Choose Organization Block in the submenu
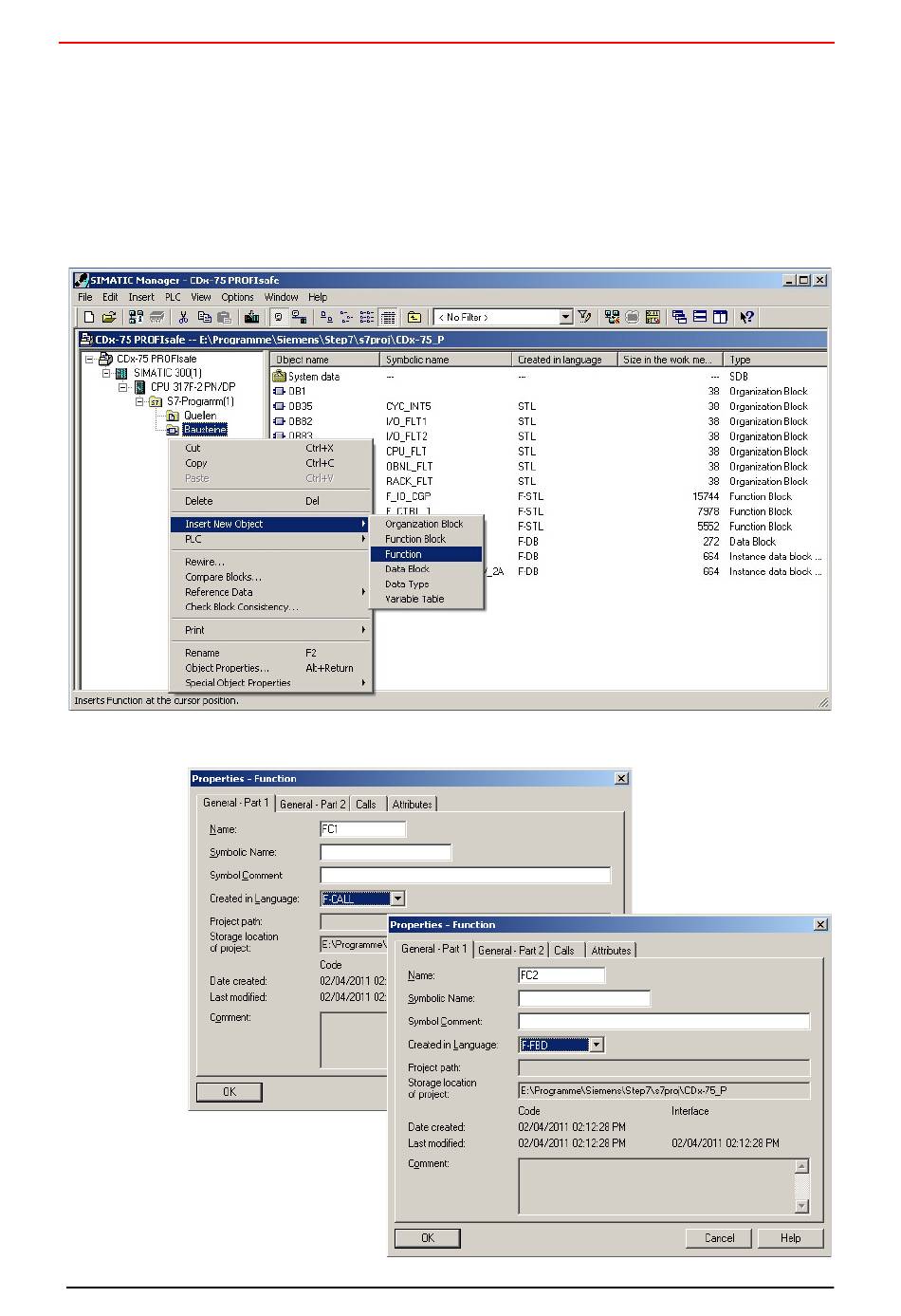Image resolution: width=901 pixels, height=1316 pixels. click(427, 524)
